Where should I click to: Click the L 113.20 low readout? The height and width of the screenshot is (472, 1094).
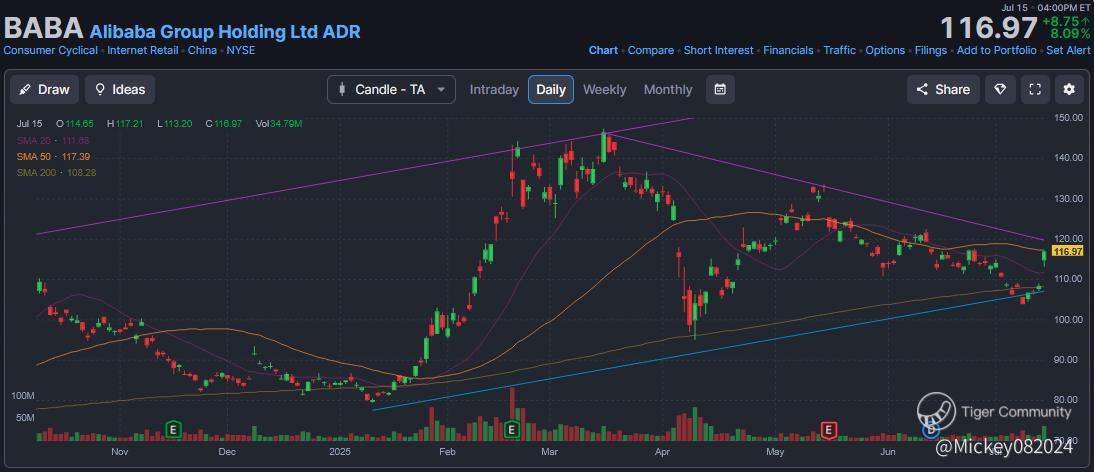click(174, 123)
